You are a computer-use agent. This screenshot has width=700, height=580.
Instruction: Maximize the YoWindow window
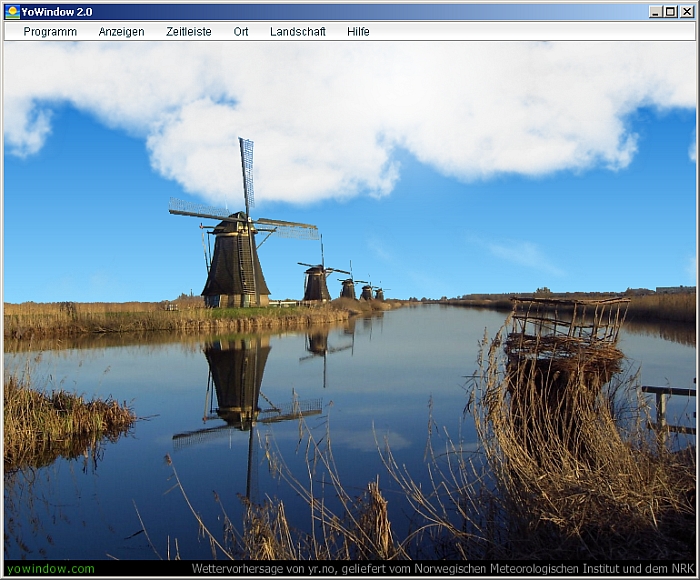[671, 12]
